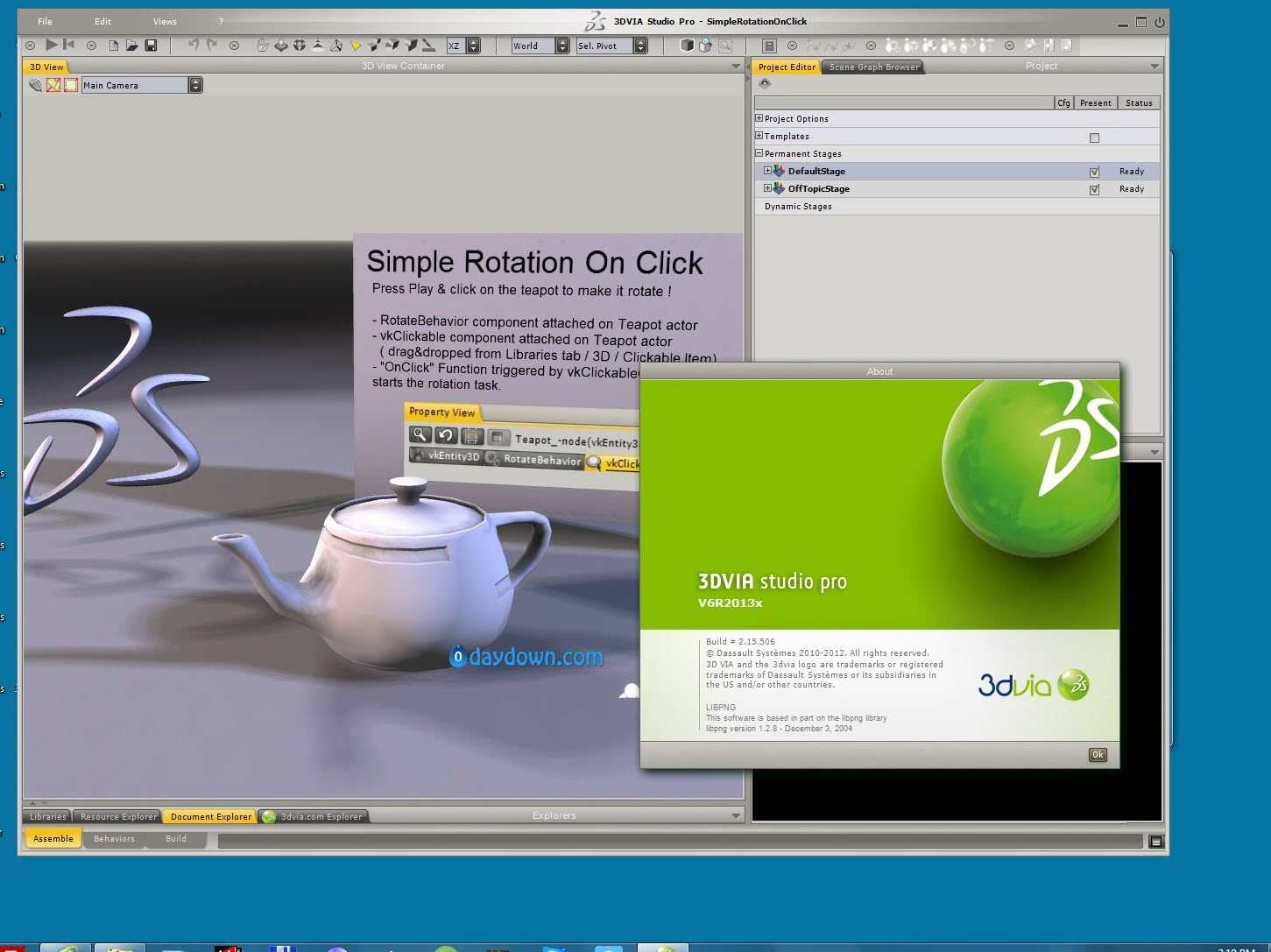Close the About dialog with Ok
The image size is (1271, 952).
tap(1097, 754)
